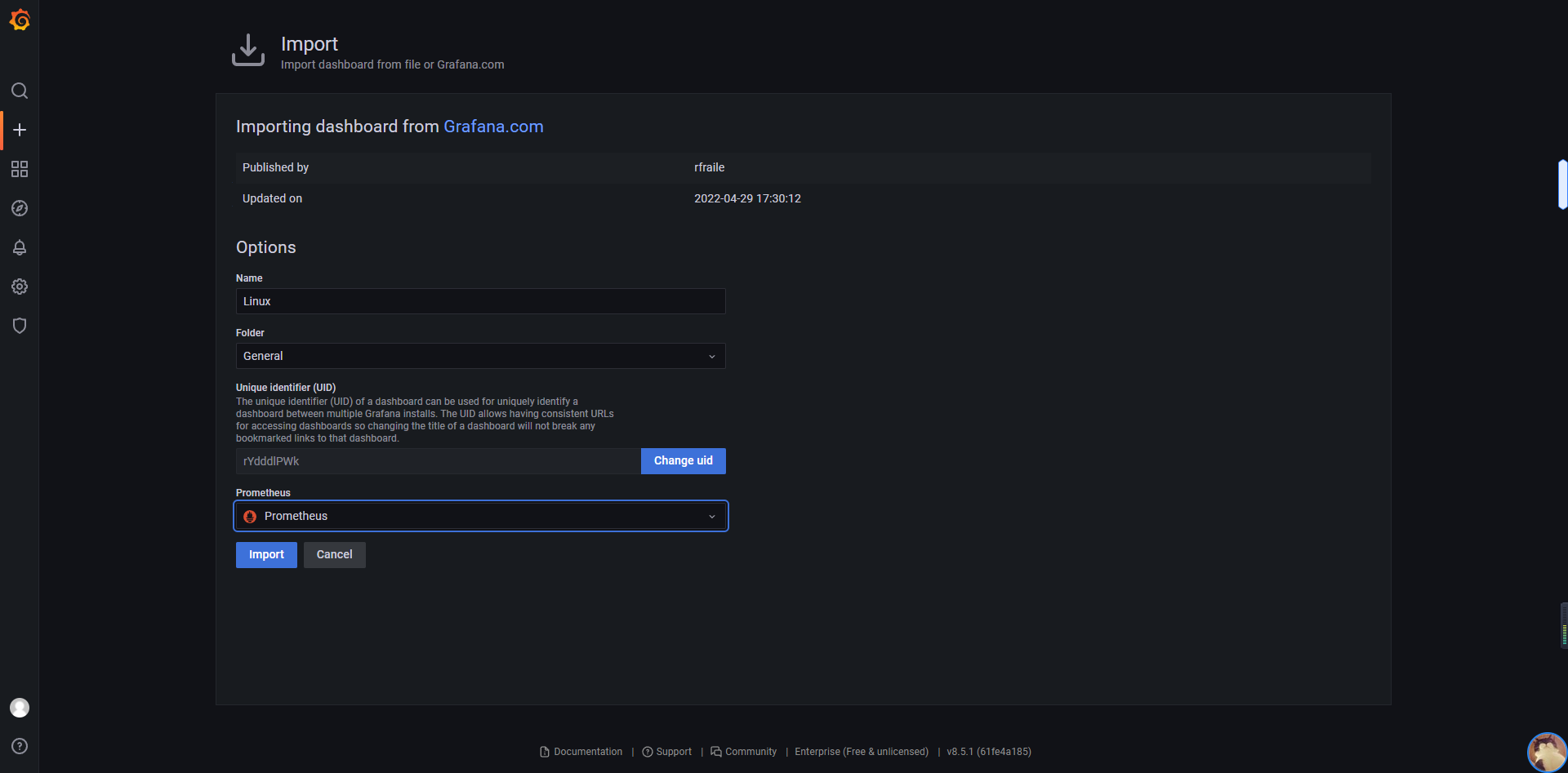1568x773 pixels.
Task: Open the Search dashboards icon
Action: (x=20, y=91)
